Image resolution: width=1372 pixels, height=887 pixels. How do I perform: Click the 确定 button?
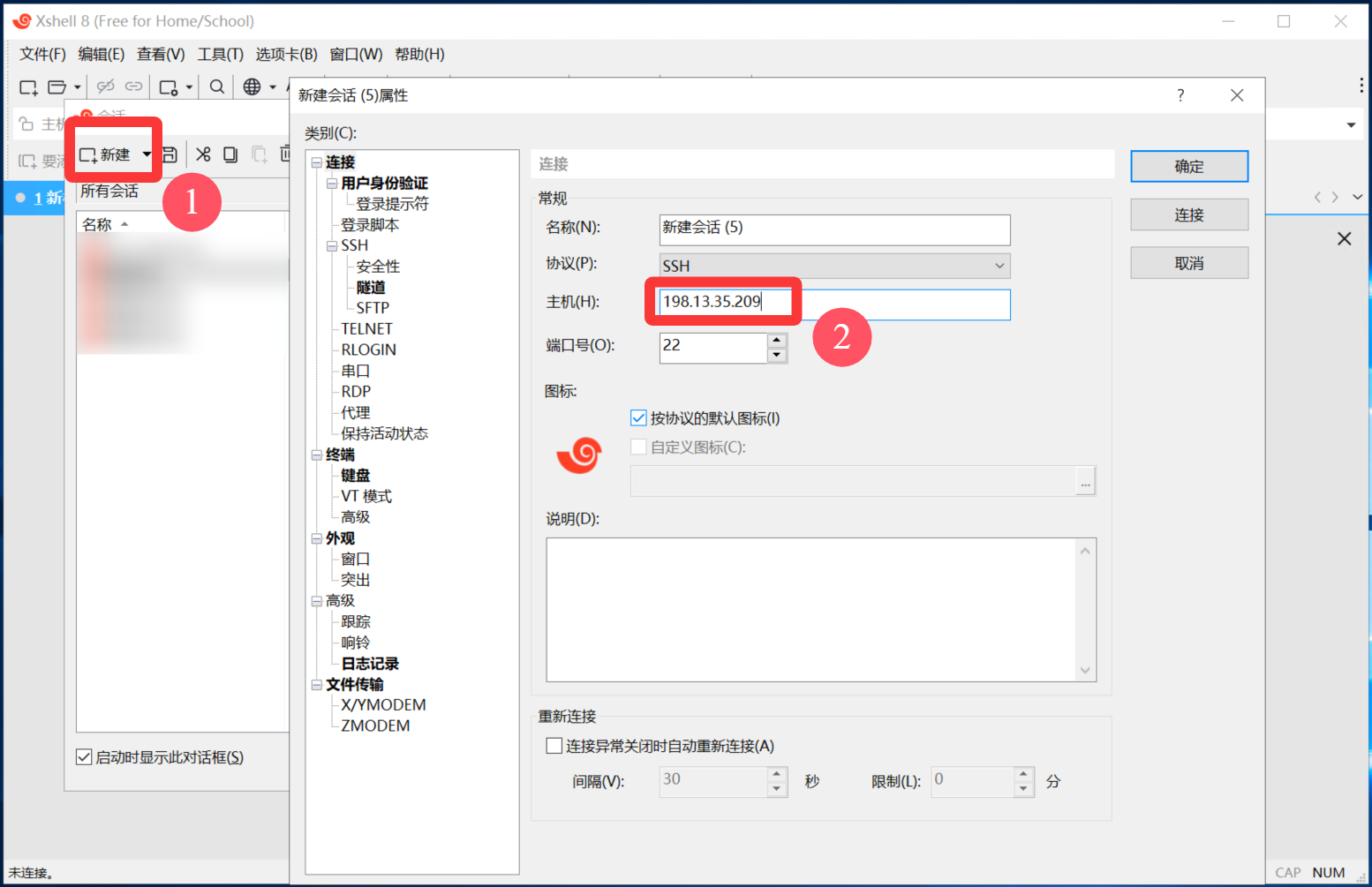(1188, 166)
